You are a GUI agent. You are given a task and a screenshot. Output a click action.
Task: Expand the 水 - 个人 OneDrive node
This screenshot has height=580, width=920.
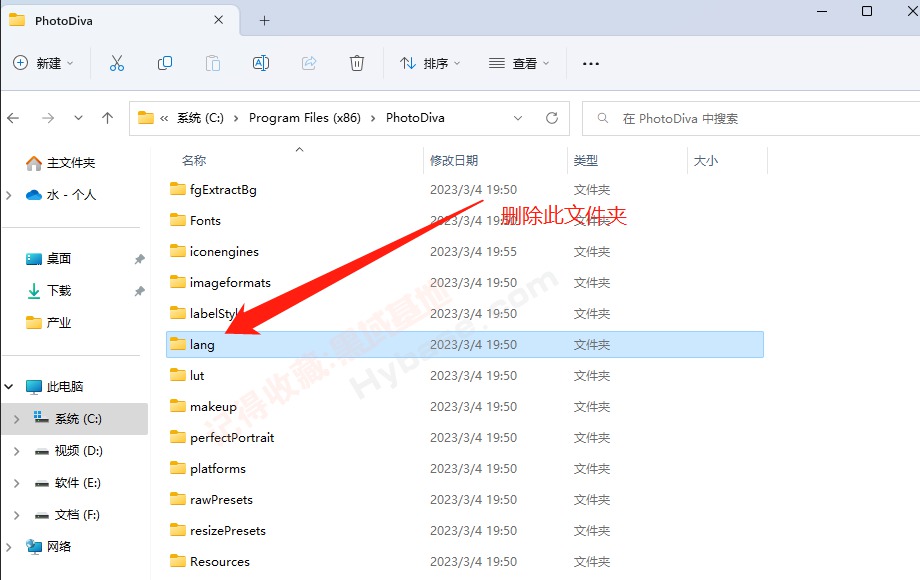(x=9, y=195)
